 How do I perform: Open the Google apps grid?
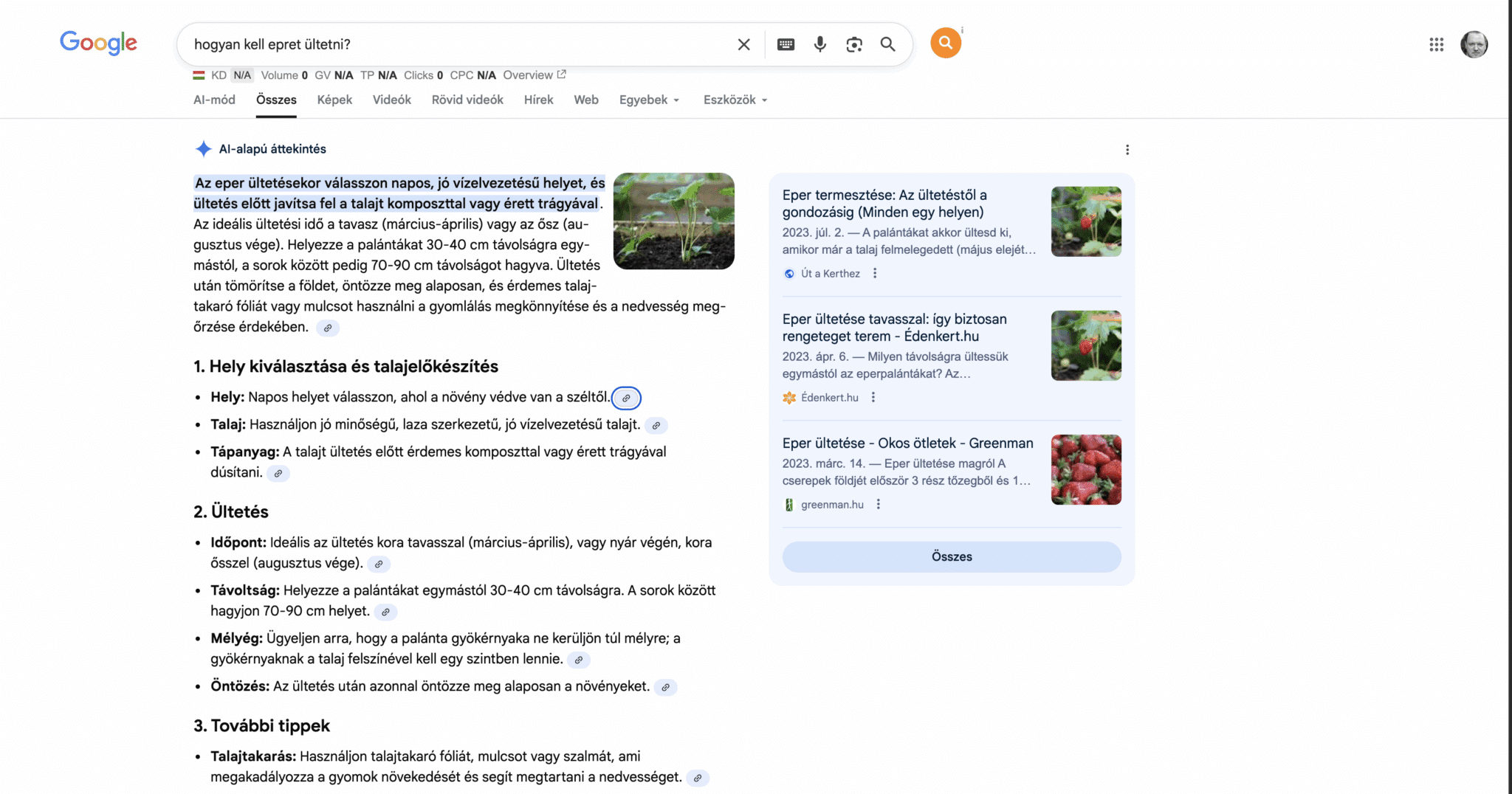pos(1436,44)
